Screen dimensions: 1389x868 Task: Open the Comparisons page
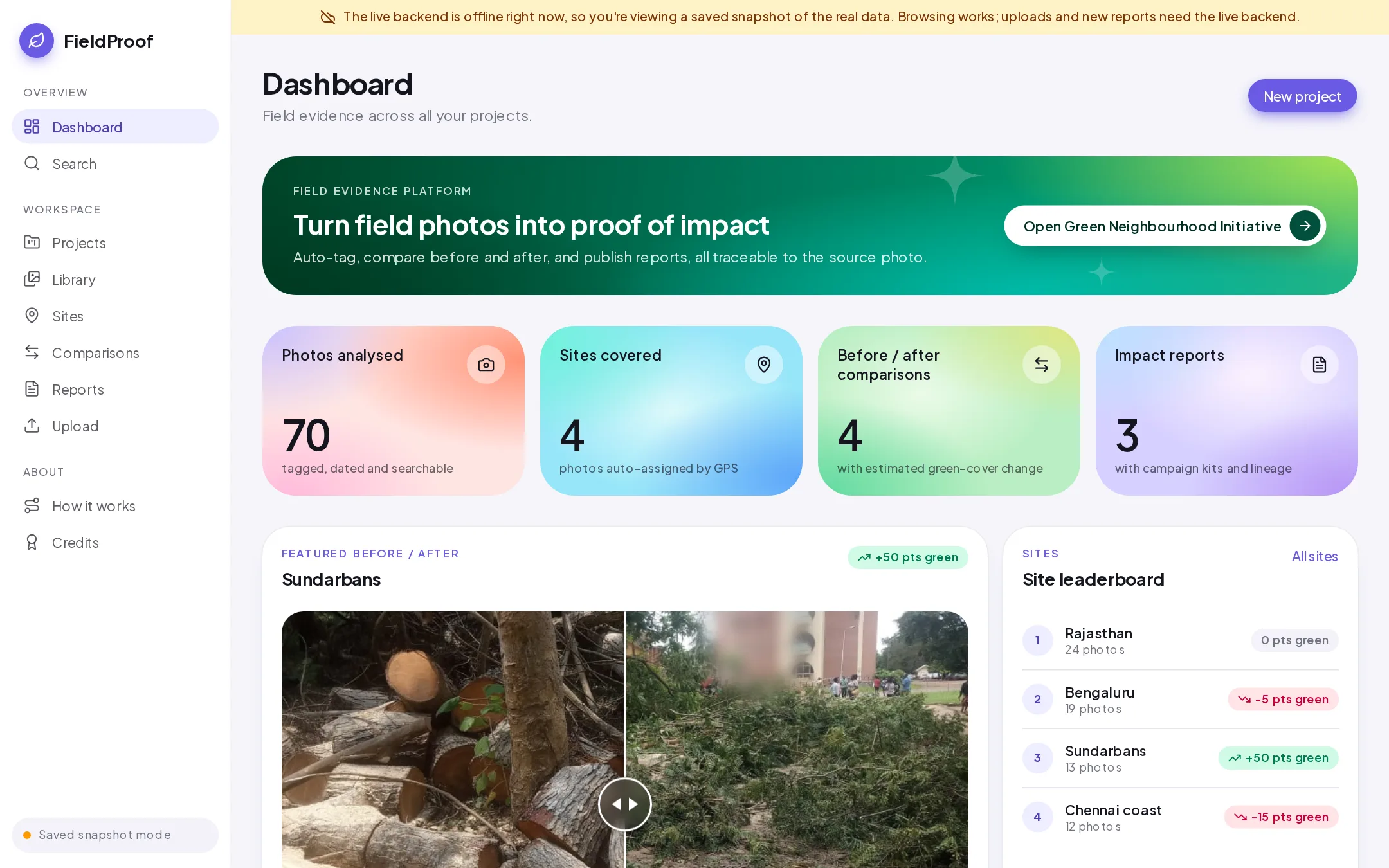point(115,352)
